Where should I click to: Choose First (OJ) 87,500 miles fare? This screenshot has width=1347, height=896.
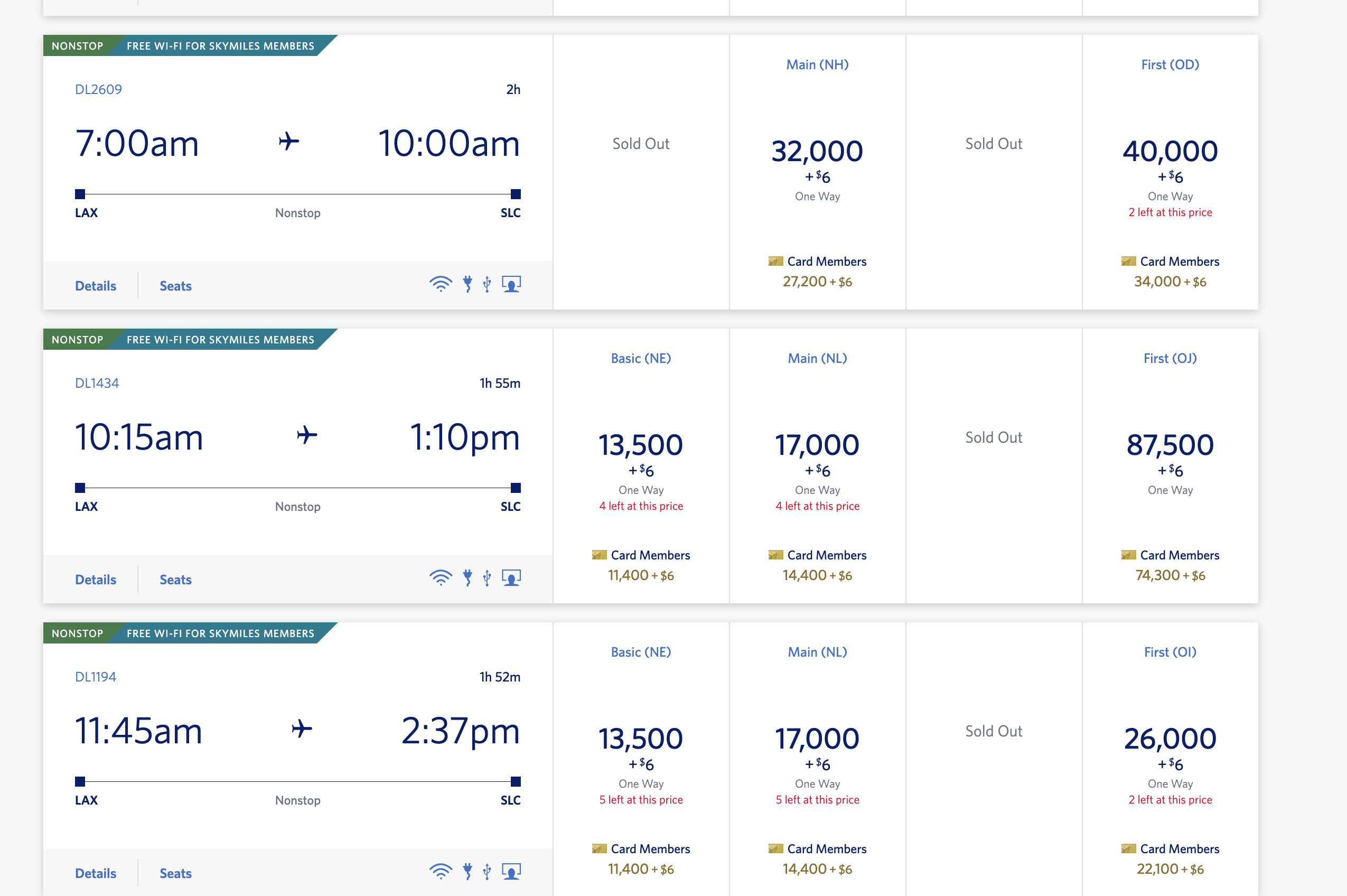(x=1170, y=445)
